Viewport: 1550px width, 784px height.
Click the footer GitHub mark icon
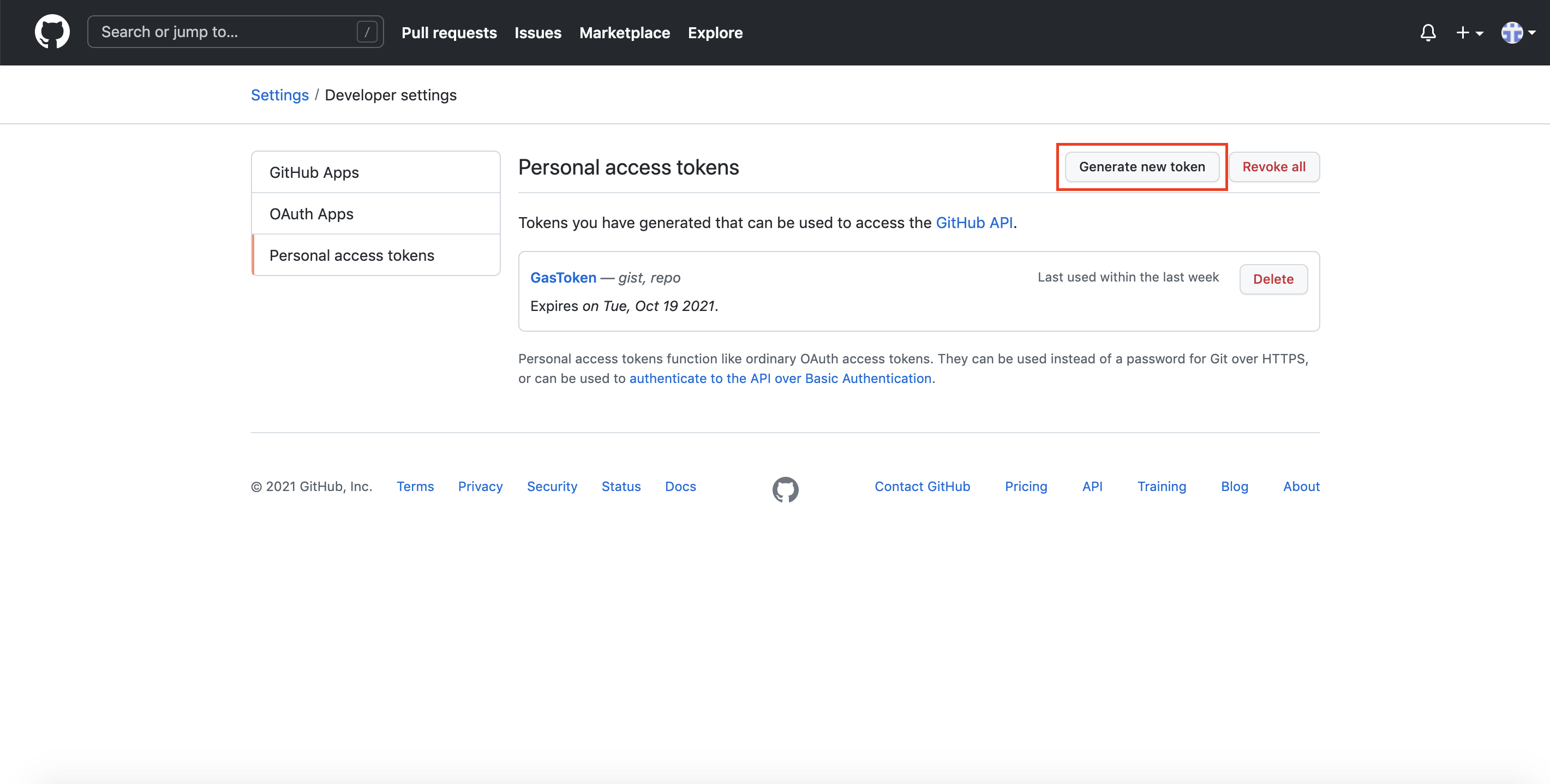tap(785, 489)
